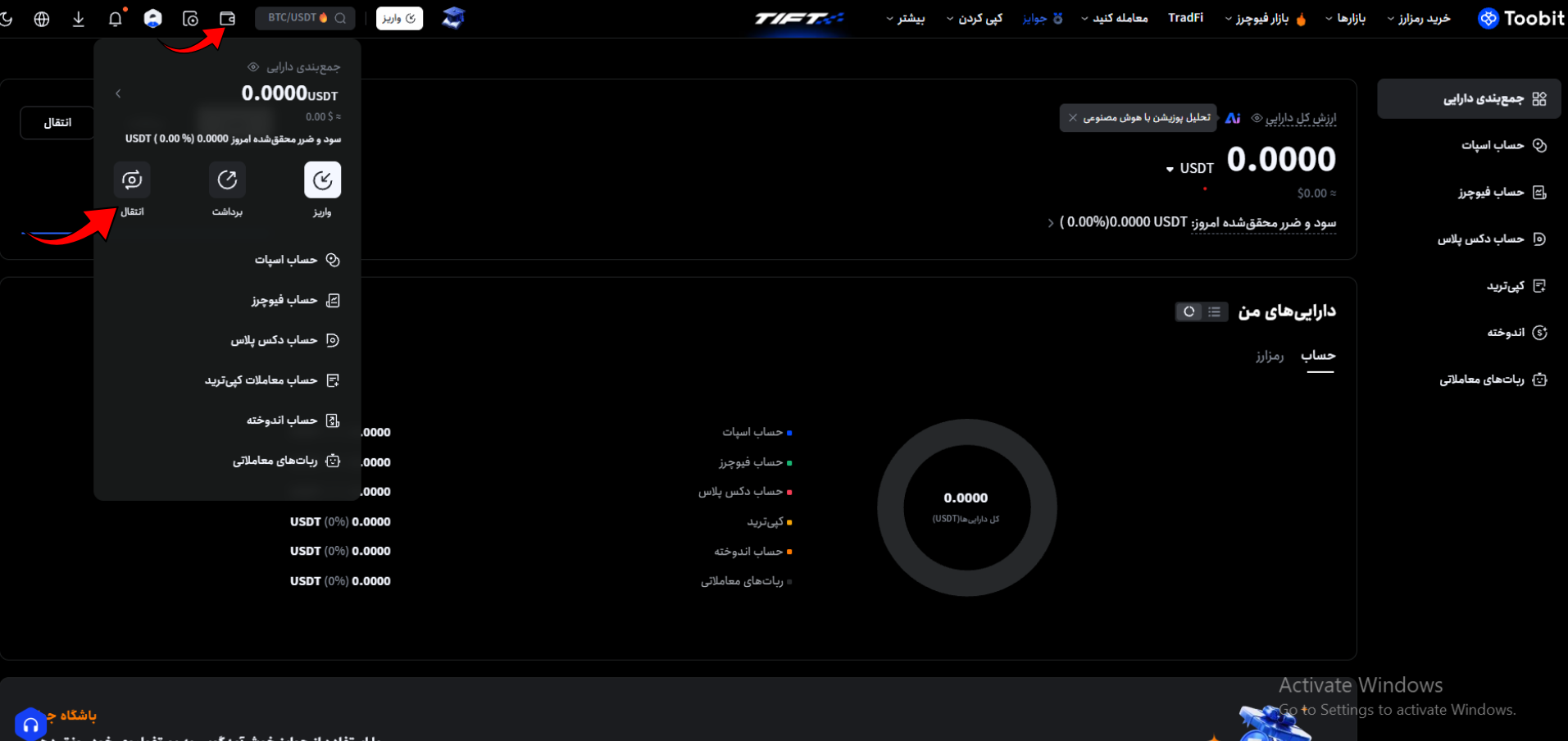Click the واریز deposit icon in wallet popup
This screenshot has width=1568, height=741.
click(x=322, y=180)
